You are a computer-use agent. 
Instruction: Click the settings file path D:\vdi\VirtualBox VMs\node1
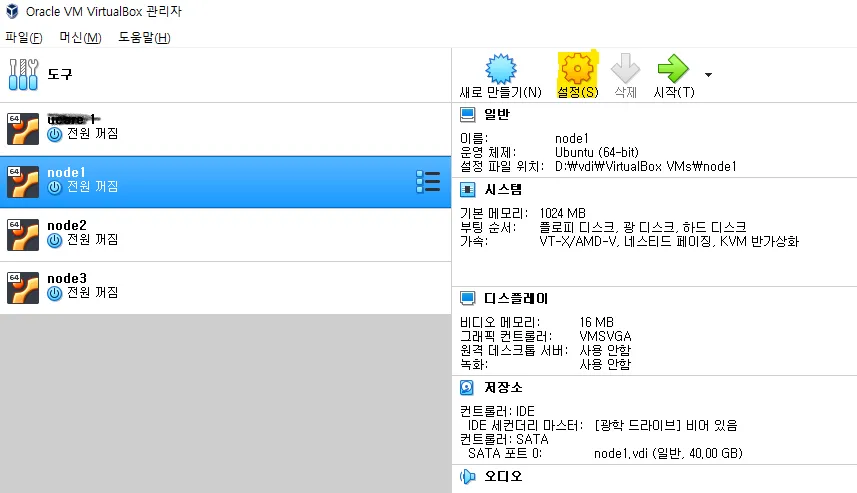tap(645, 166)
